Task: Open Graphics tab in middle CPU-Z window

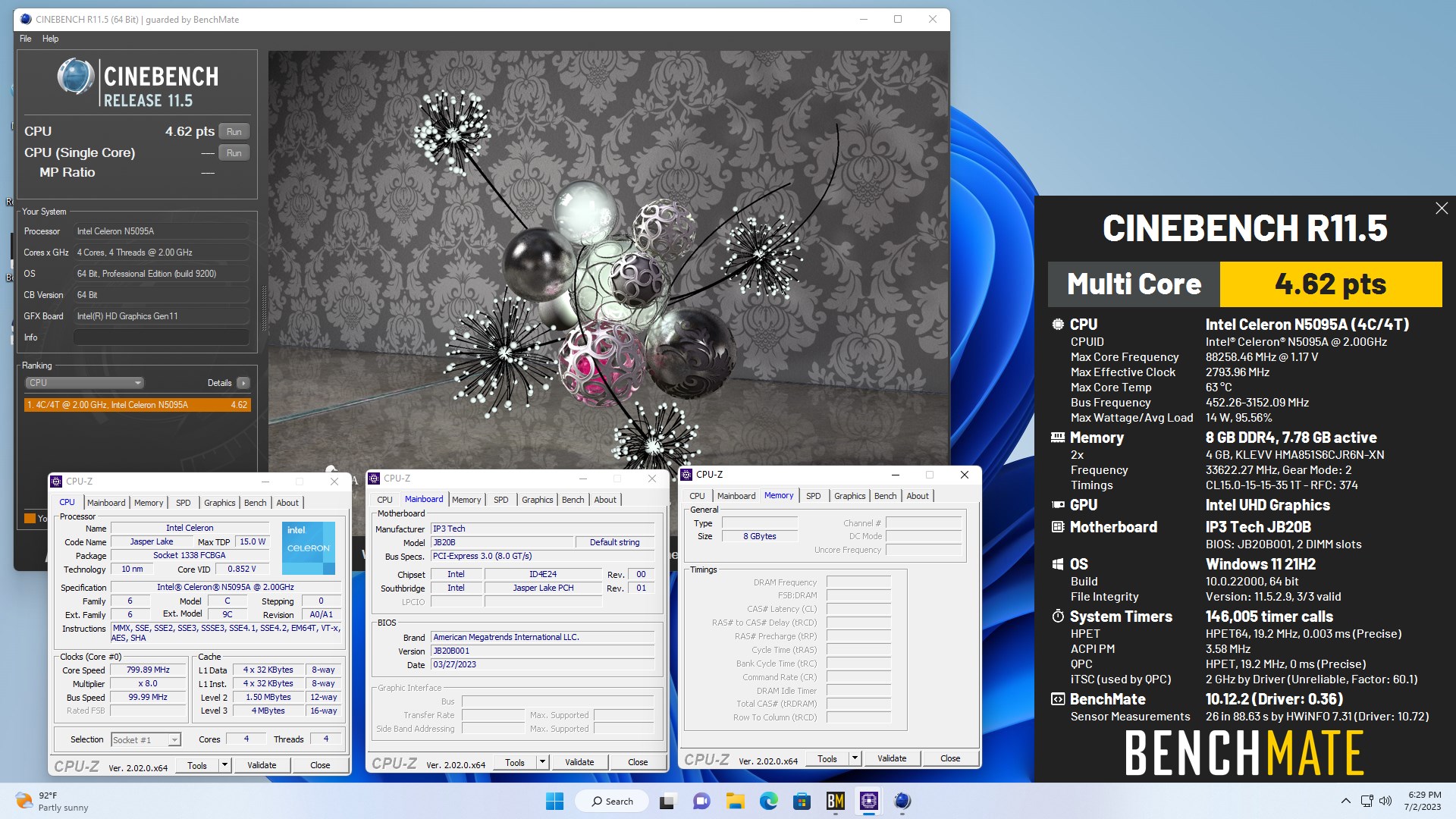Action: click(x=538, y=500)
